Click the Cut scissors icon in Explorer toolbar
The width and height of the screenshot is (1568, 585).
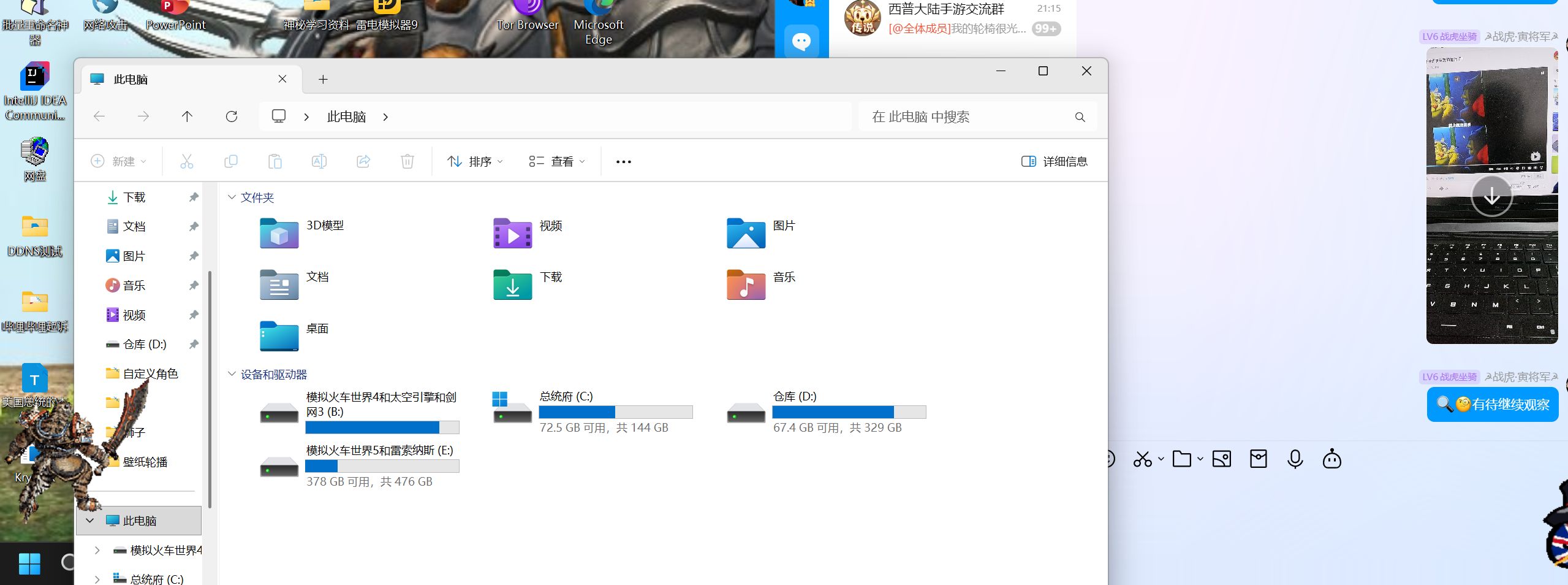click(187, 161)
